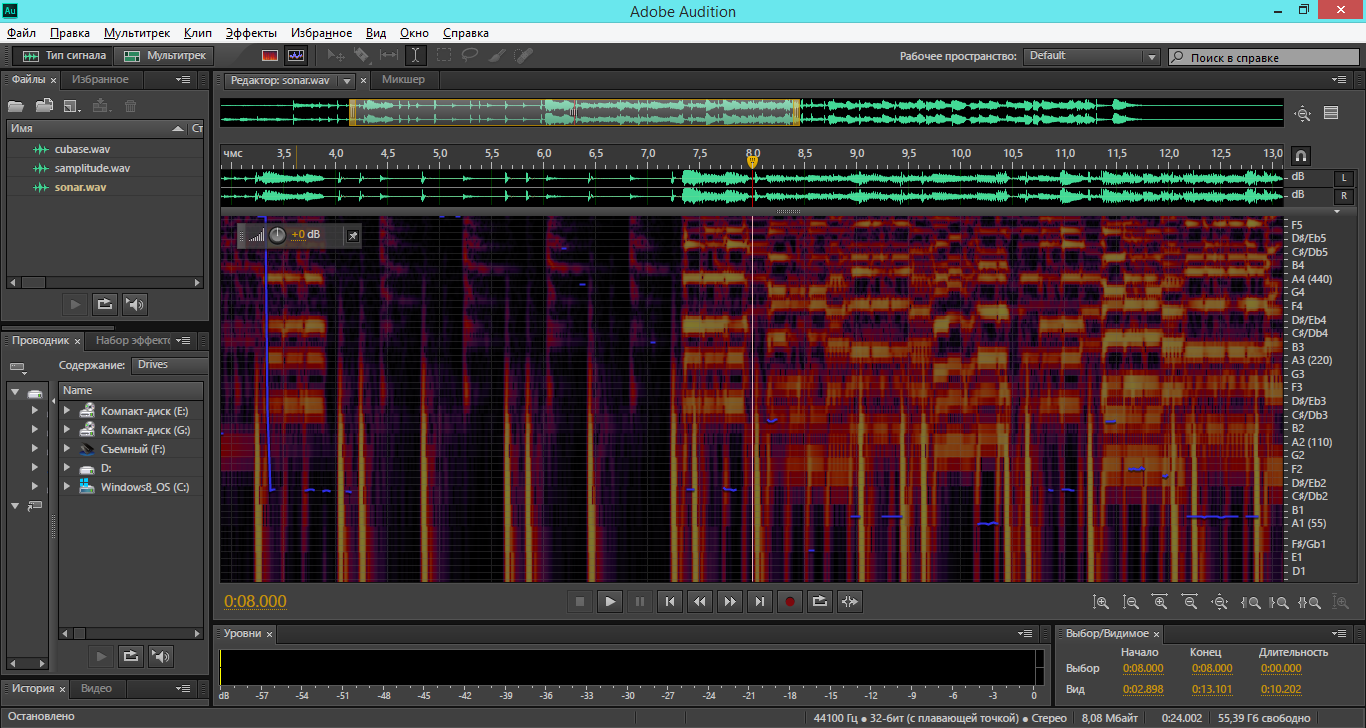The image size is (1366, 728).
Task: Click the playhead marker at 8.0 seconds
Action: coord(753,160)
